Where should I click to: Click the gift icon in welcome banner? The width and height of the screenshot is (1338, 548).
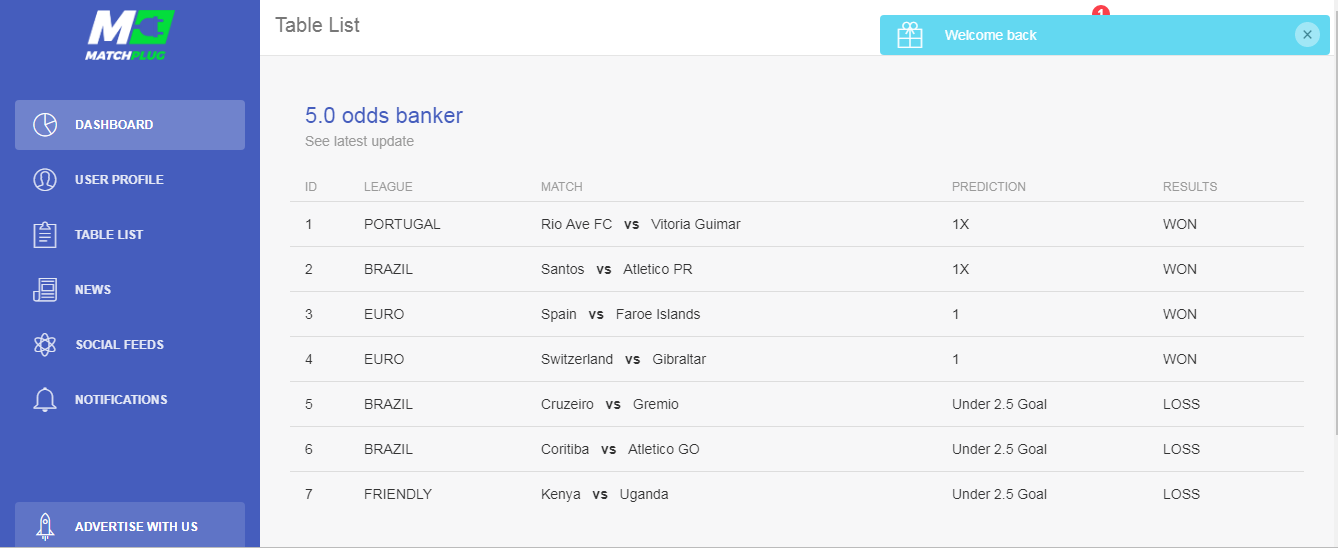pos(910,35)
